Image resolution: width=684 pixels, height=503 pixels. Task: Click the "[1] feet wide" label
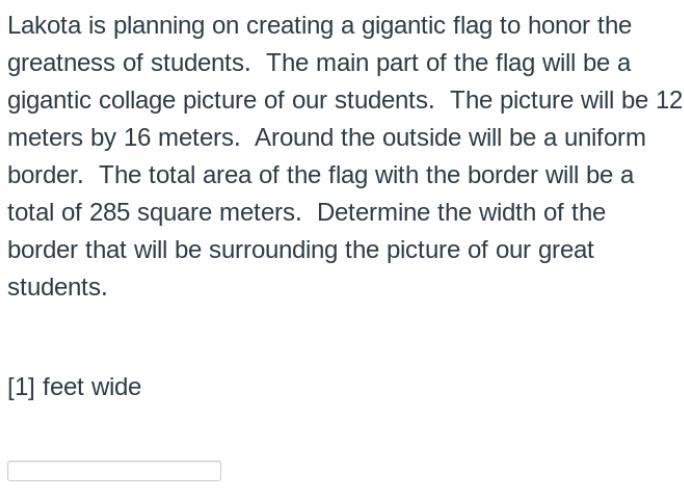tap(75, 387)
